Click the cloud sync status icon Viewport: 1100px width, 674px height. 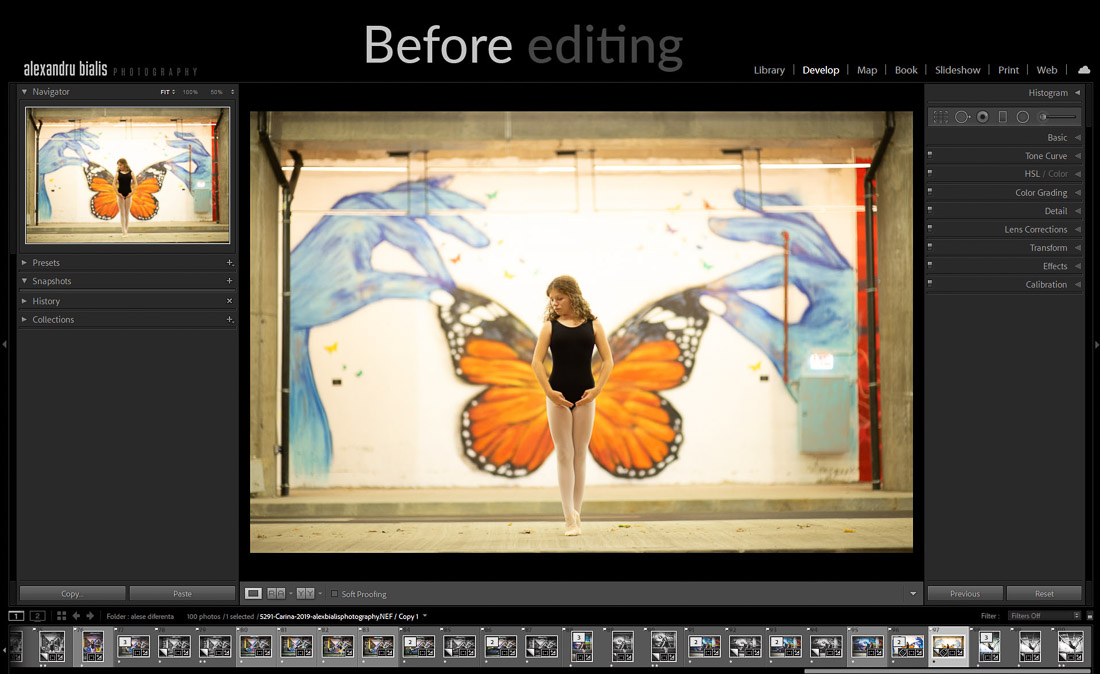point(1084,70)
